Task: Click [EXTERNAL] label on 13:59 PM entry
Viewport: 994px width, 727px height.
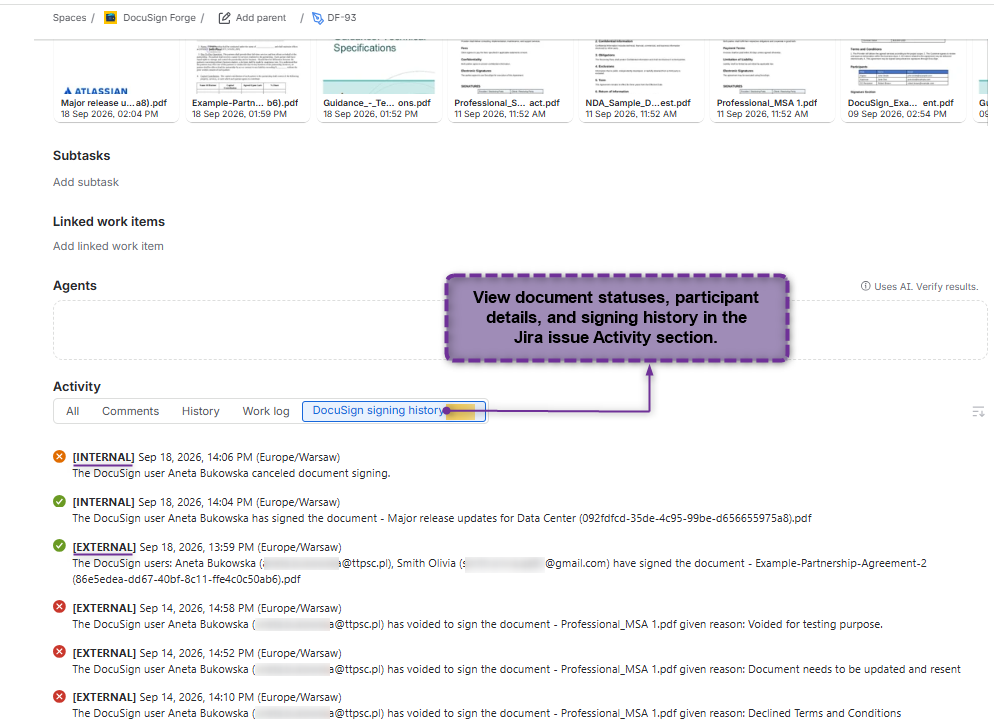Action: click(x=104, y=547)
